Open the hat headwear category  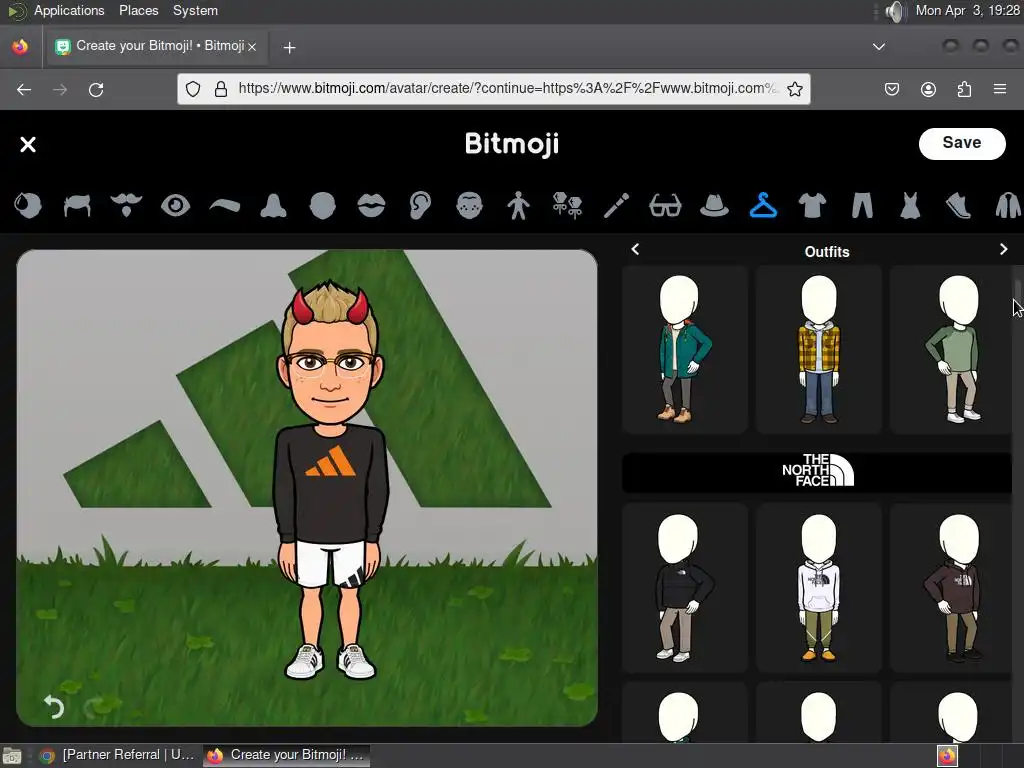click(714, 206)
